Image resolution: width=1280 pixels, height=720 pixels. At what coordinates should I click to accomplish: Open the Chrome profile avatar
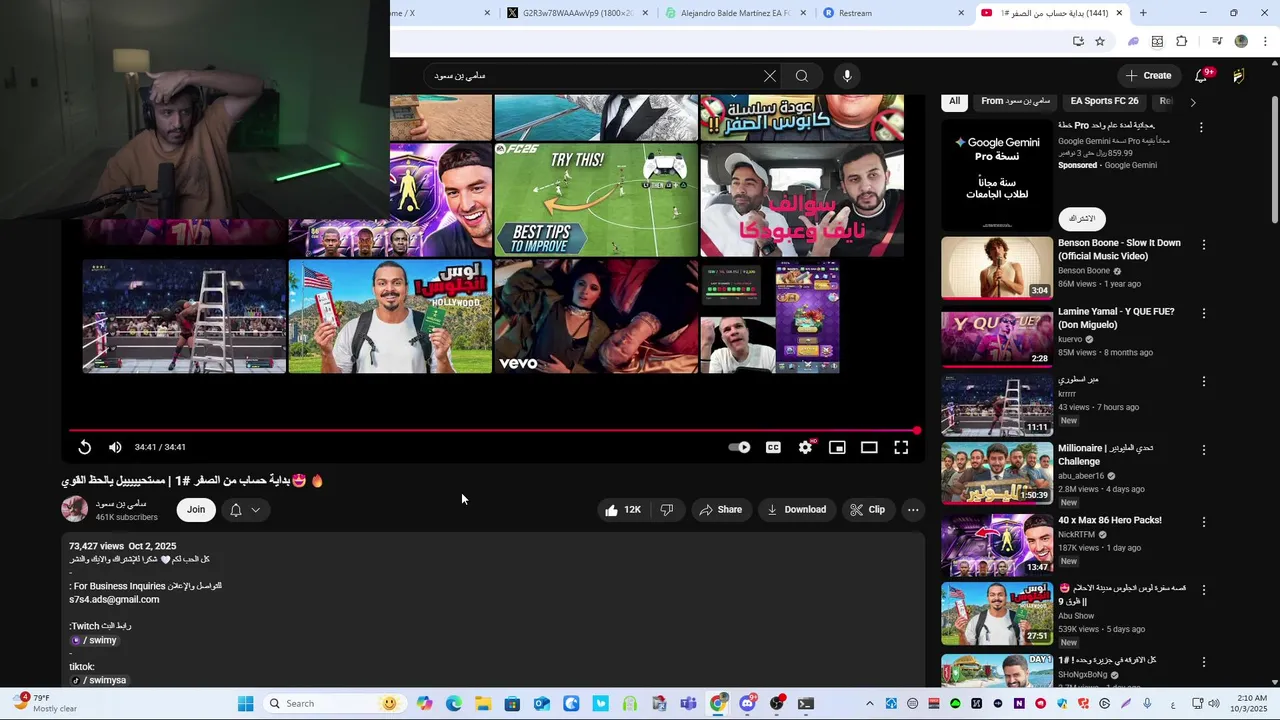point(1241,41)
